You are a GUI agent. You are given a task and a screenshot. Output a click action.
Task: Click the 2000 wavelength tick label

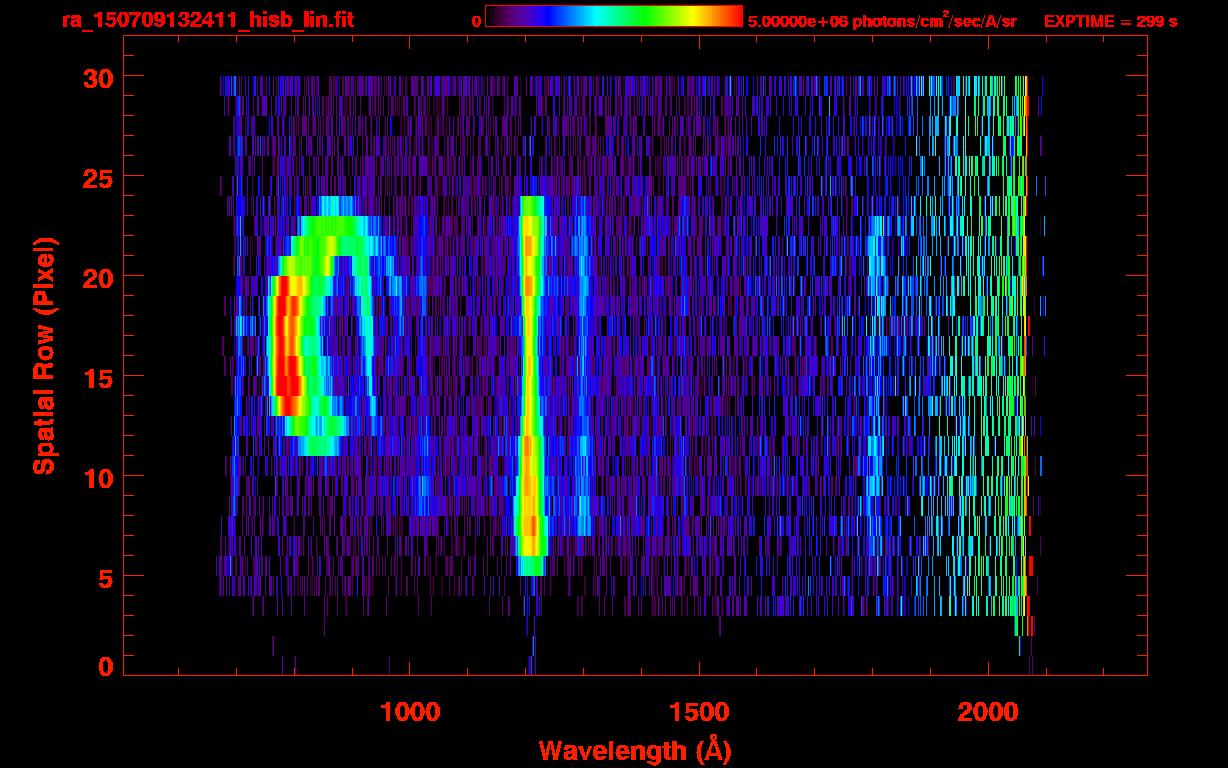(x=988, y=712)
